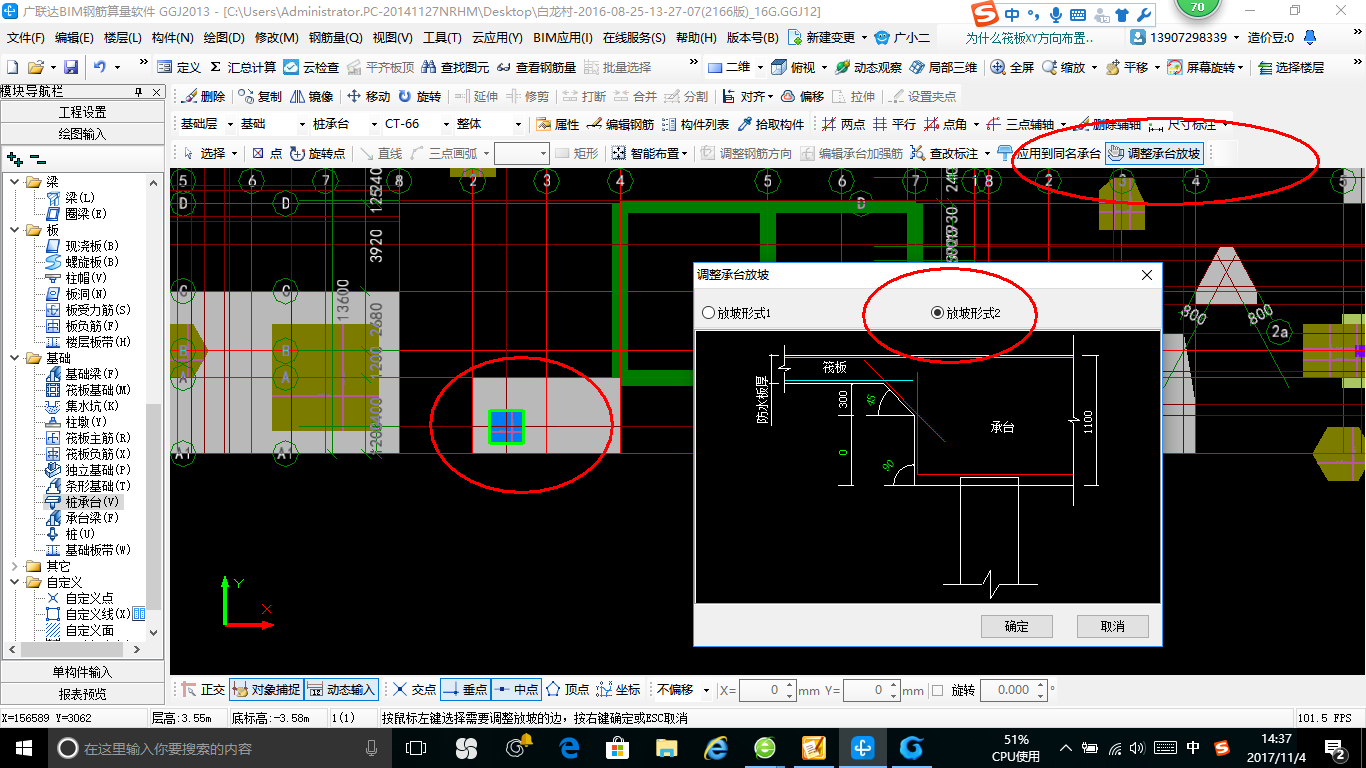The width and height of the screenshot is (1366, 768).
Task: Click 两点 two-point axis tool
Action: tap(843, 124)
